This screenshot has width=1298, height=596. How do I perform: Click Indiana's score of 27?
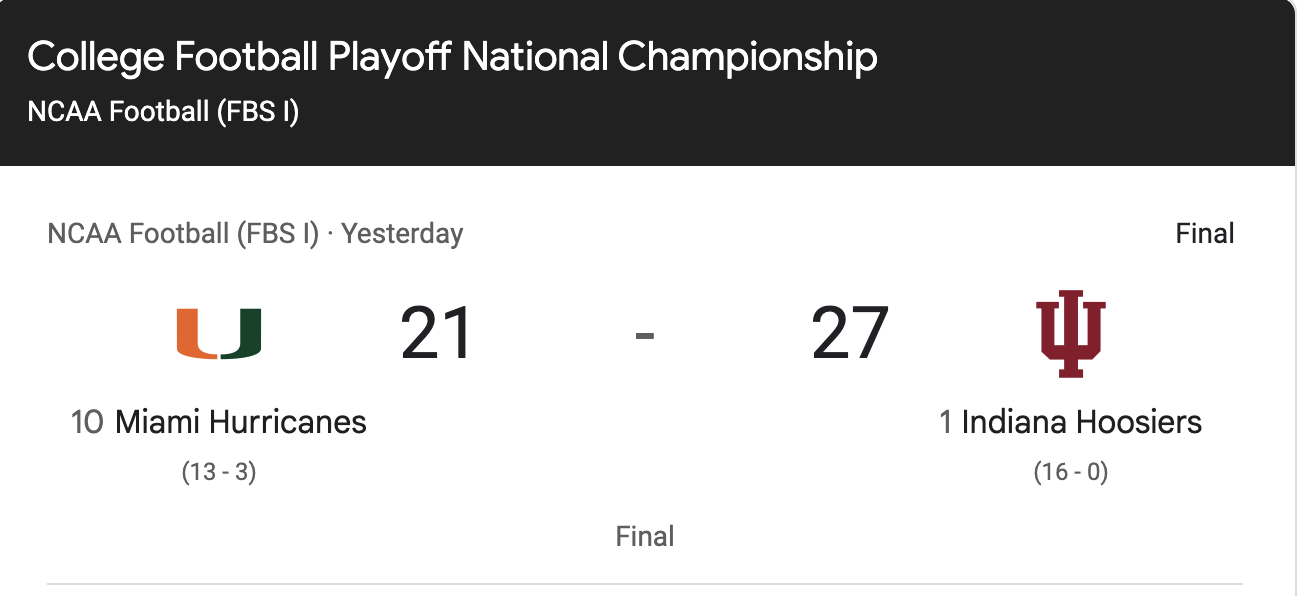coord(850,334)
